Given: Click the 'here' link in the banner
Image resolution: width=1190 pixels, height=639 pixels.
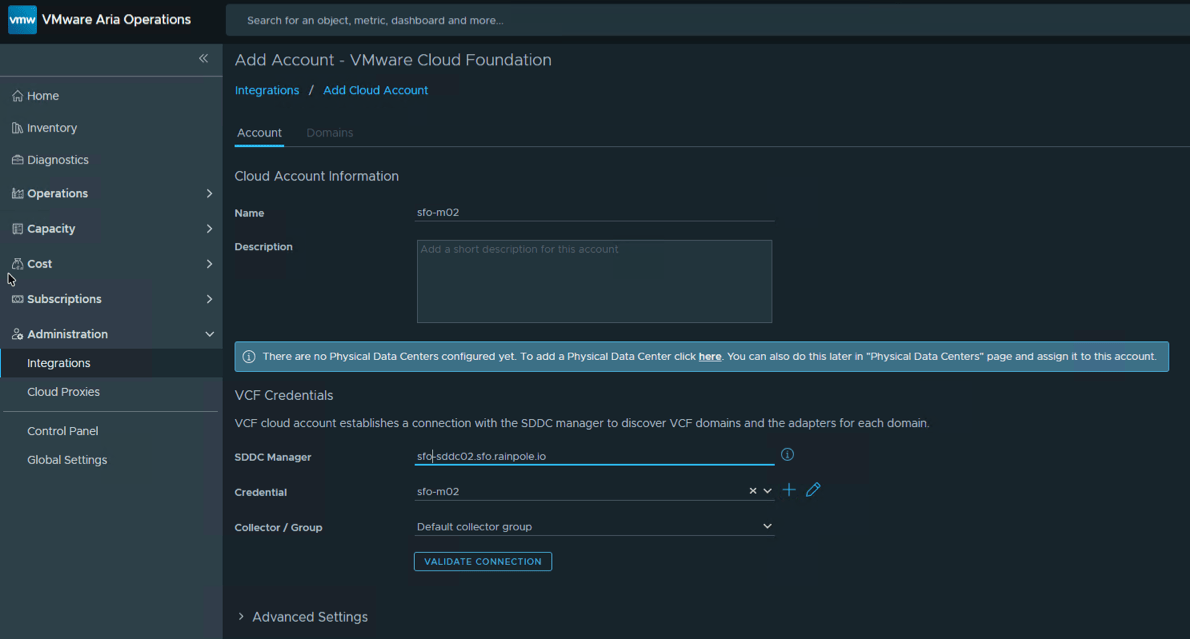Looking at the screenshot, I should pos(710,357).
